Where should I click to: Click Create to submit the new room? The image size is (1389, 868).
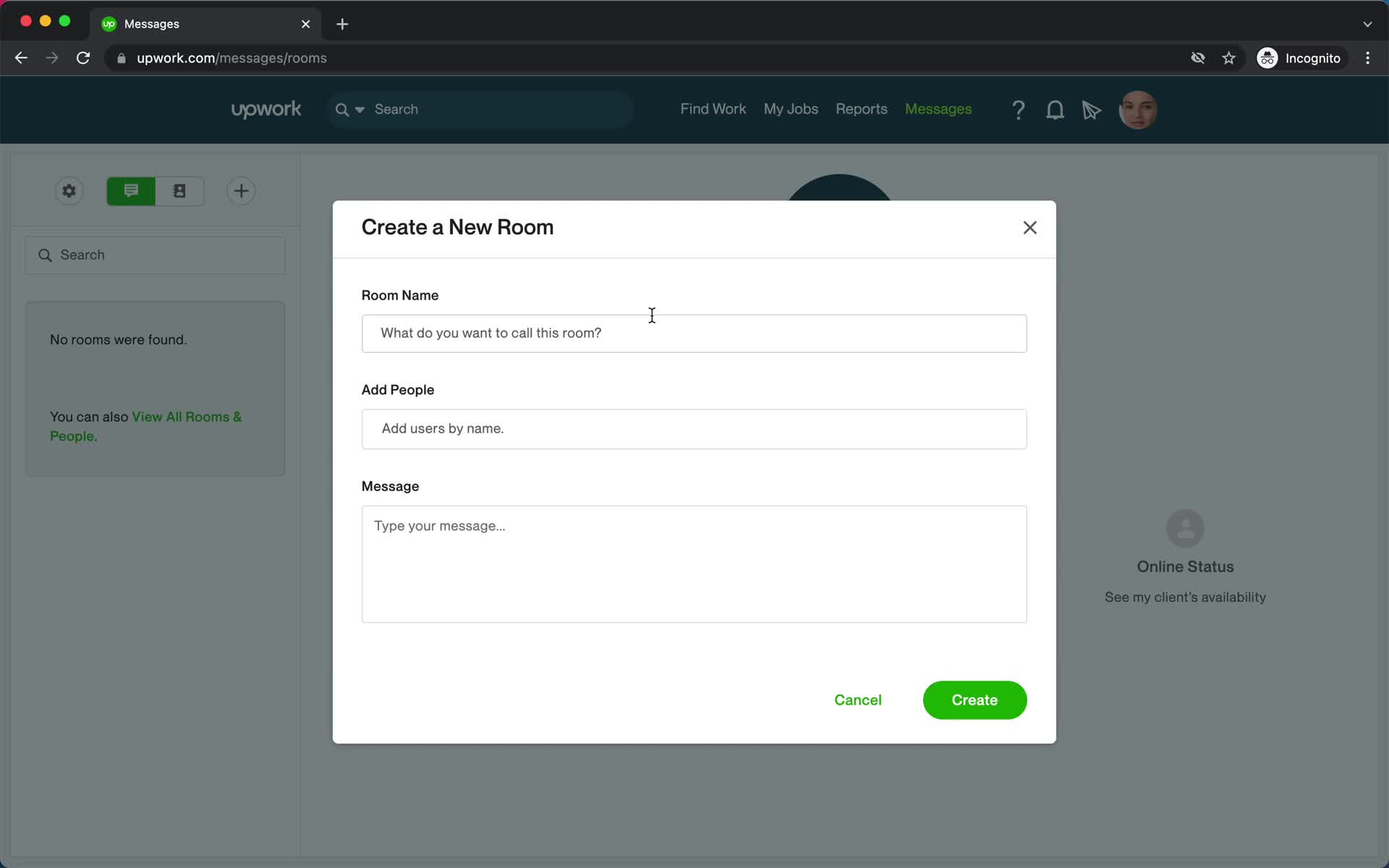(x=975, y=700)
